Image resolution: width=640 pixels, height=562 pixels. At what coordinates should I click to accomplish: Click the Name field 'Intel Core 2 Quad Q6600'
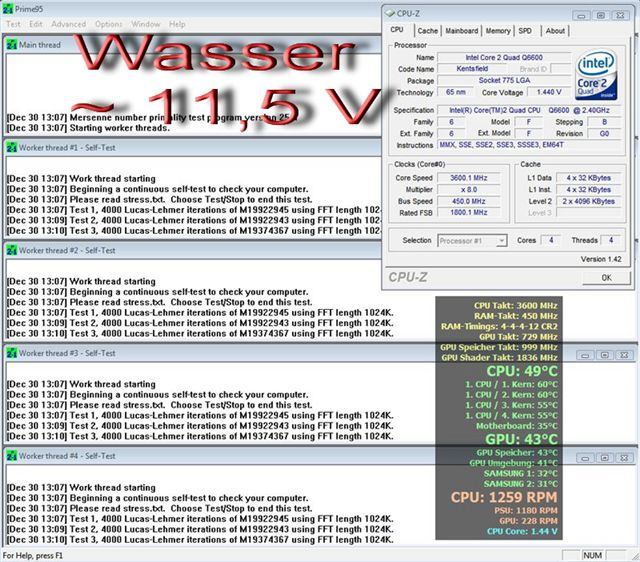504,58
